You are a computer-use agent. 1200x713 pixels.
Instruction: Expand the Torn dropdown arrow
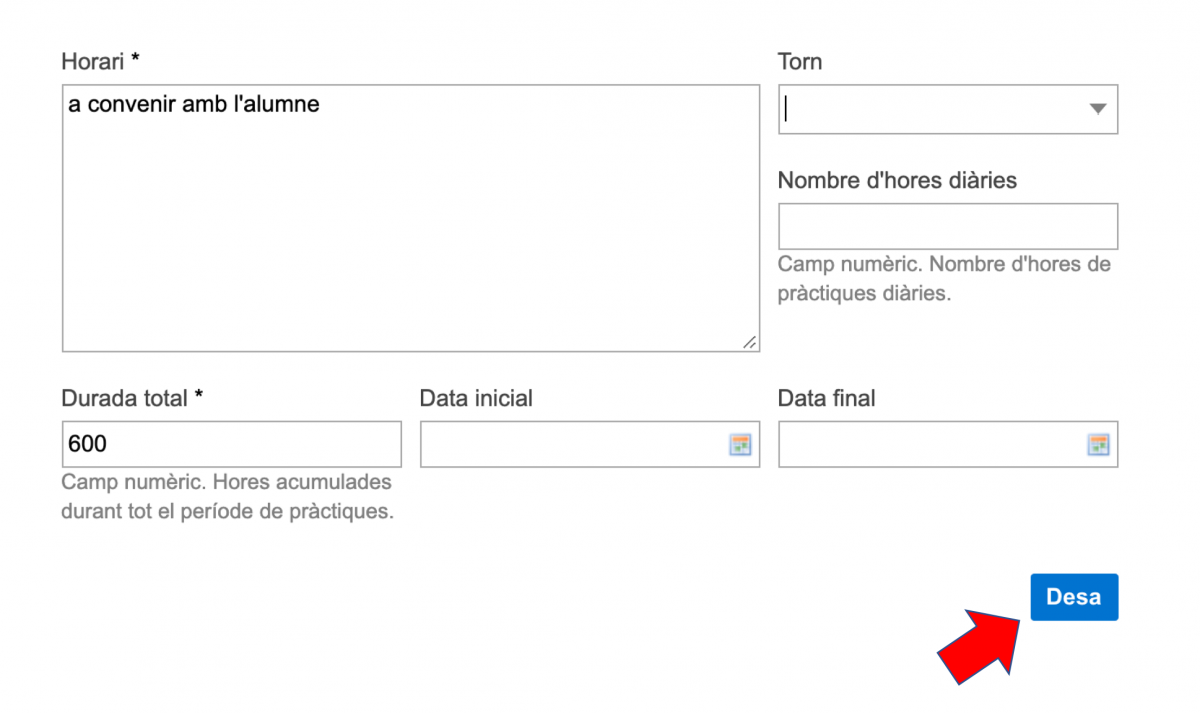click(1097, 109)
